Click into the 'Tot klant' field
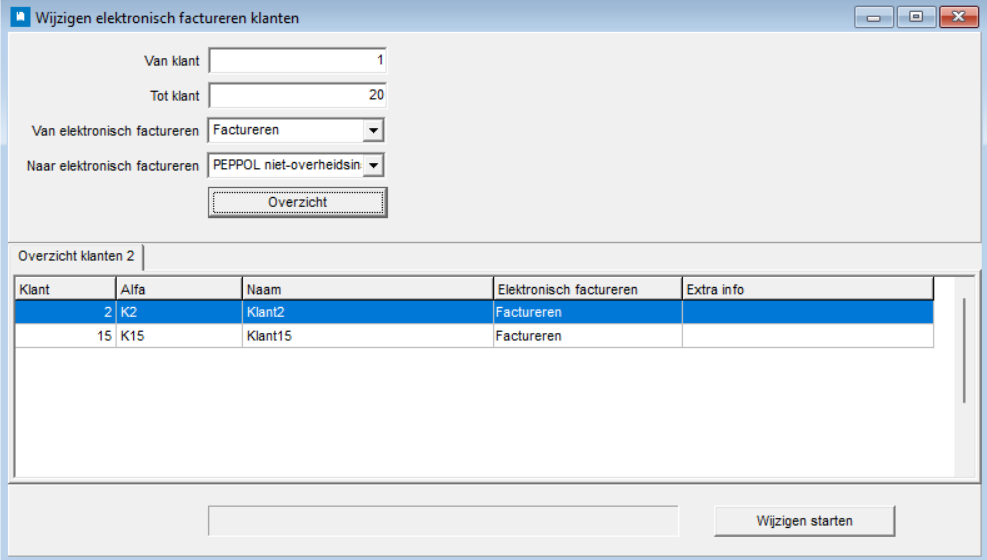Image resolution: width=987 pixels, height=560 pixels. click(x=297, y=96)
